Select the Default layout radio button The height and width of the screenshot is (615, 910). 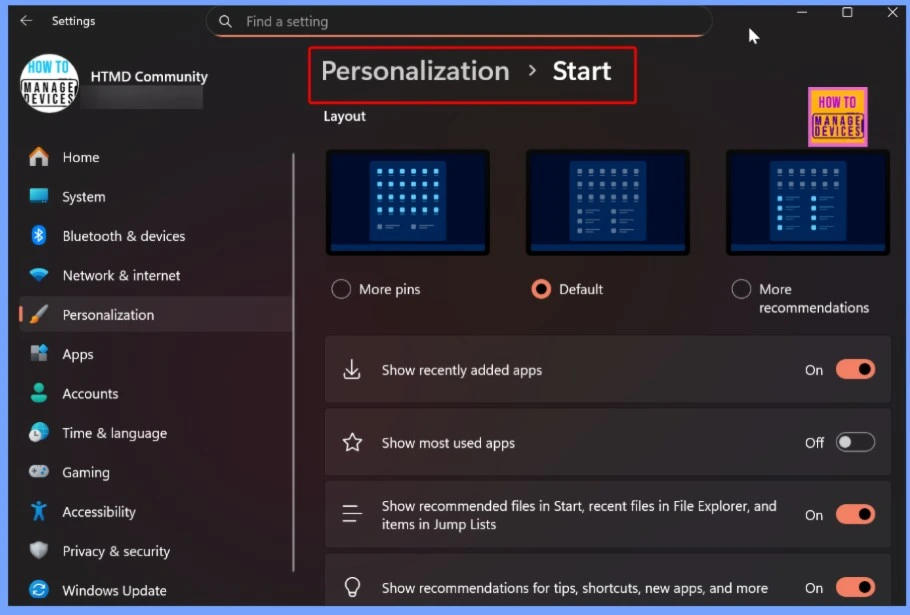click(541, 289)
